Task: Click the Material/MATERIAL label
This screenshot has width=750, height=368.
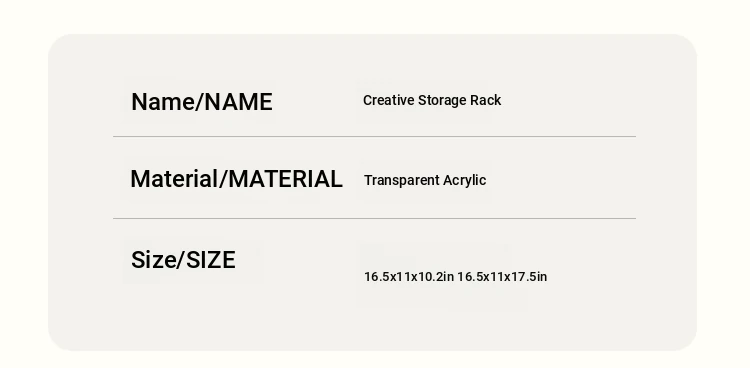Action: [236, 179]
